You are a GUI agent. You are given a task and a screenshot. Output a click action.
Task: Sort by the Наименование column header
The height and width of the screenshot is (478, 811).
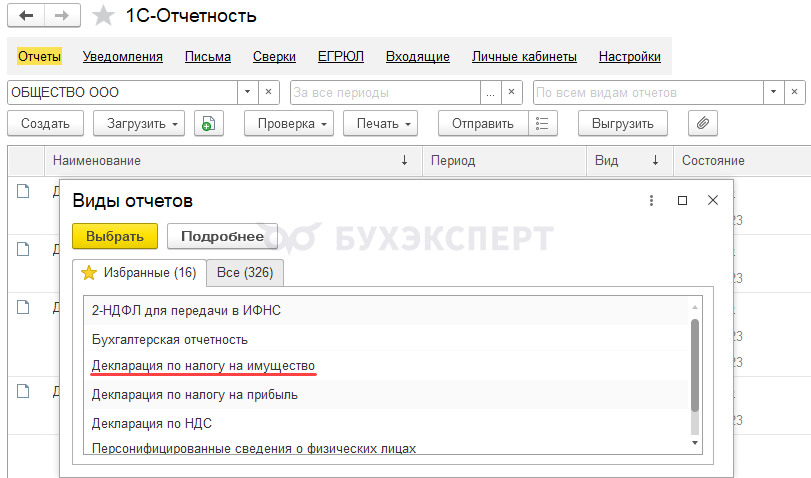[233, 160]
